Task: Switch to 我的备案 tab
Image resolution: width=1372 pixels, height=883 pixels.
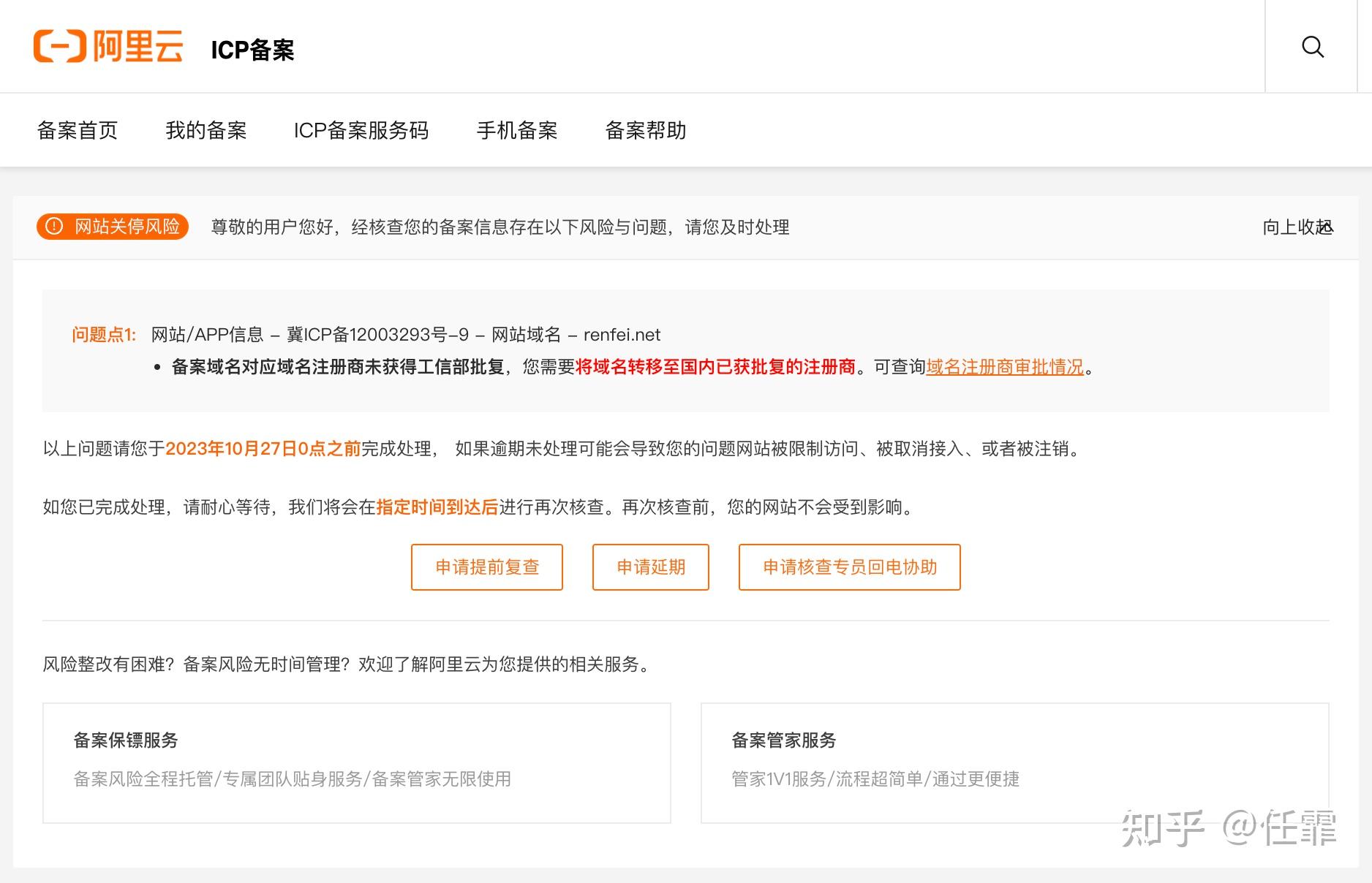Action: point(206,130)
